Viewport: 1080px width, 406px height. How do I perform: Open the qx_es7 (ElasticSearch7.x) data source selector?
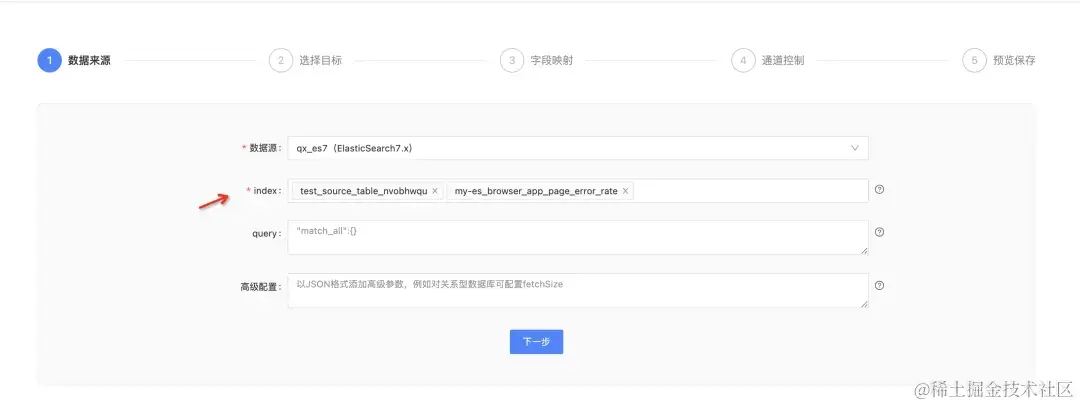tap(578, 148)
